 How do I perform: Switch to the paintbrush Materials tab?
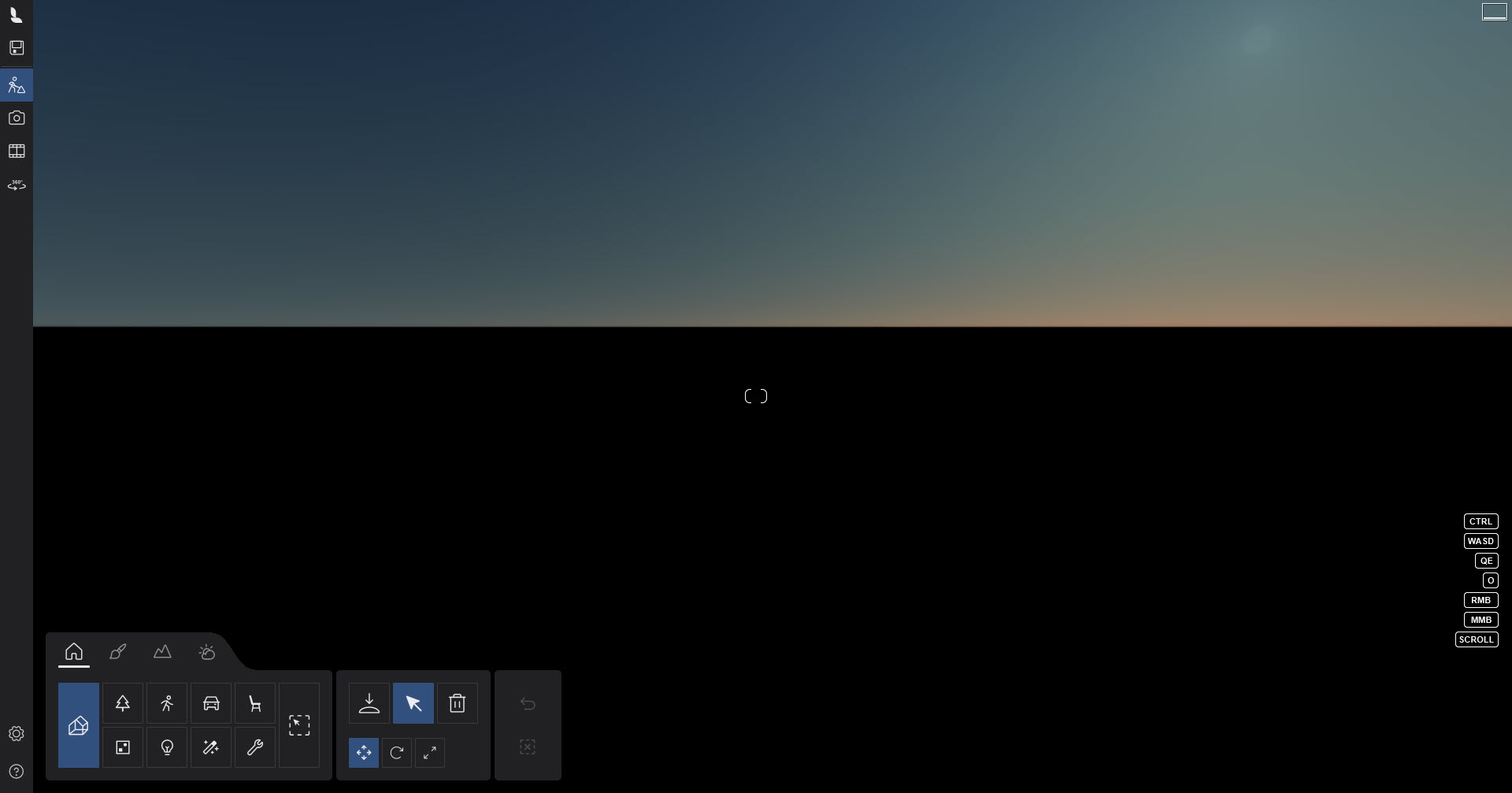118,652
